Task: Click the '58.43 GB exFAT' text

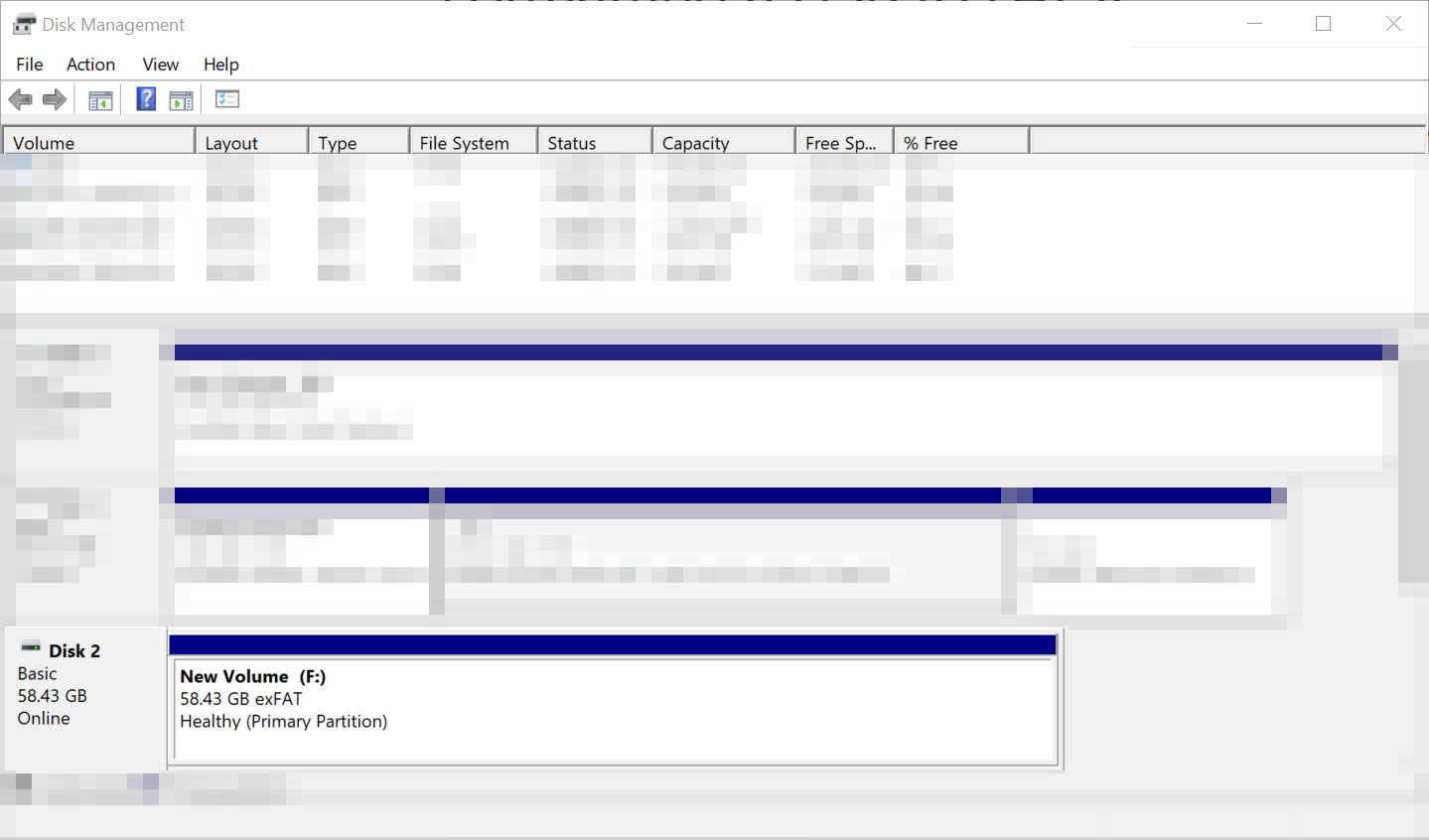Action: pyautogui.click(x=241, y=699)
